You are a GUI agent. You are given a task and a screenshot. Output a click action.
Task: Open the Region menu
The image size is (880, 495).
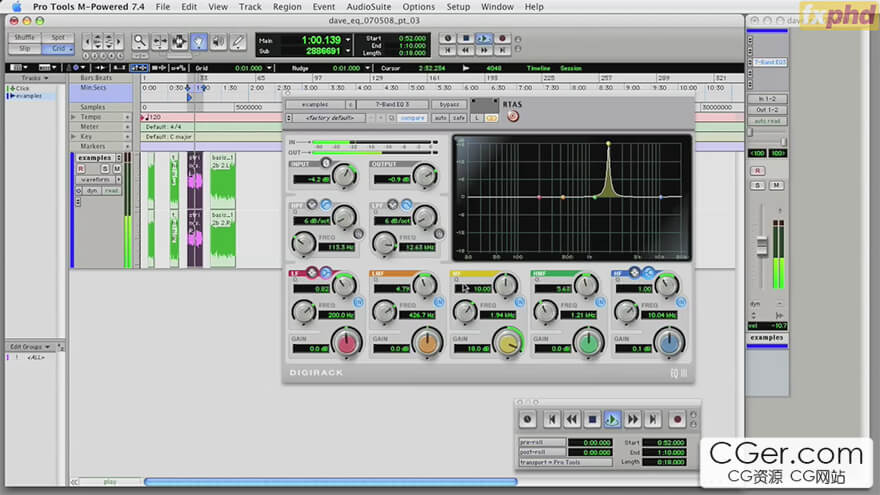[287, 7]
